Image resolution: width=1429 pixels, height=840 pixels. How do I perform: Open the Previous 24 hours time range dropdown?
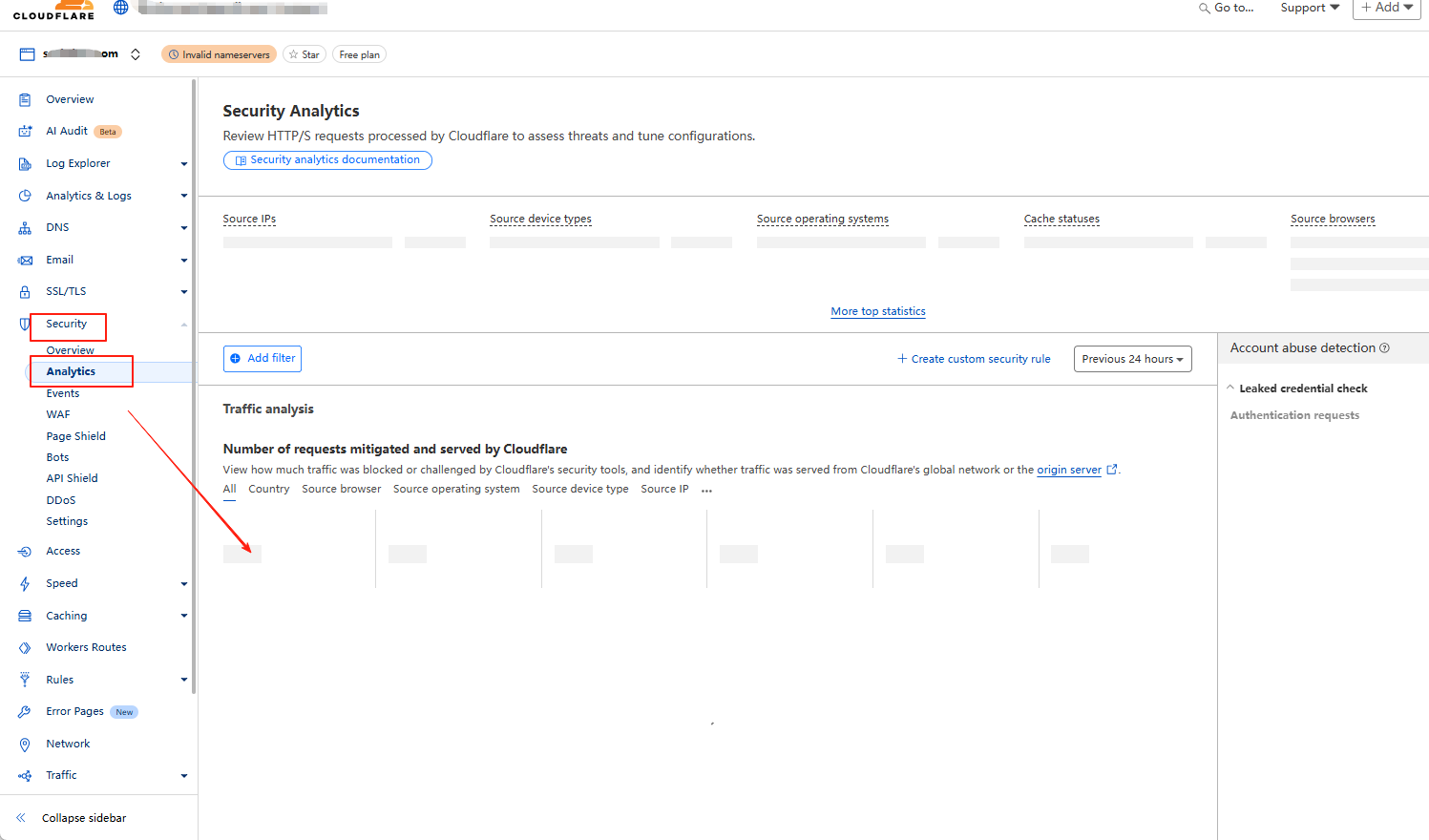(x=1132, y=358)
